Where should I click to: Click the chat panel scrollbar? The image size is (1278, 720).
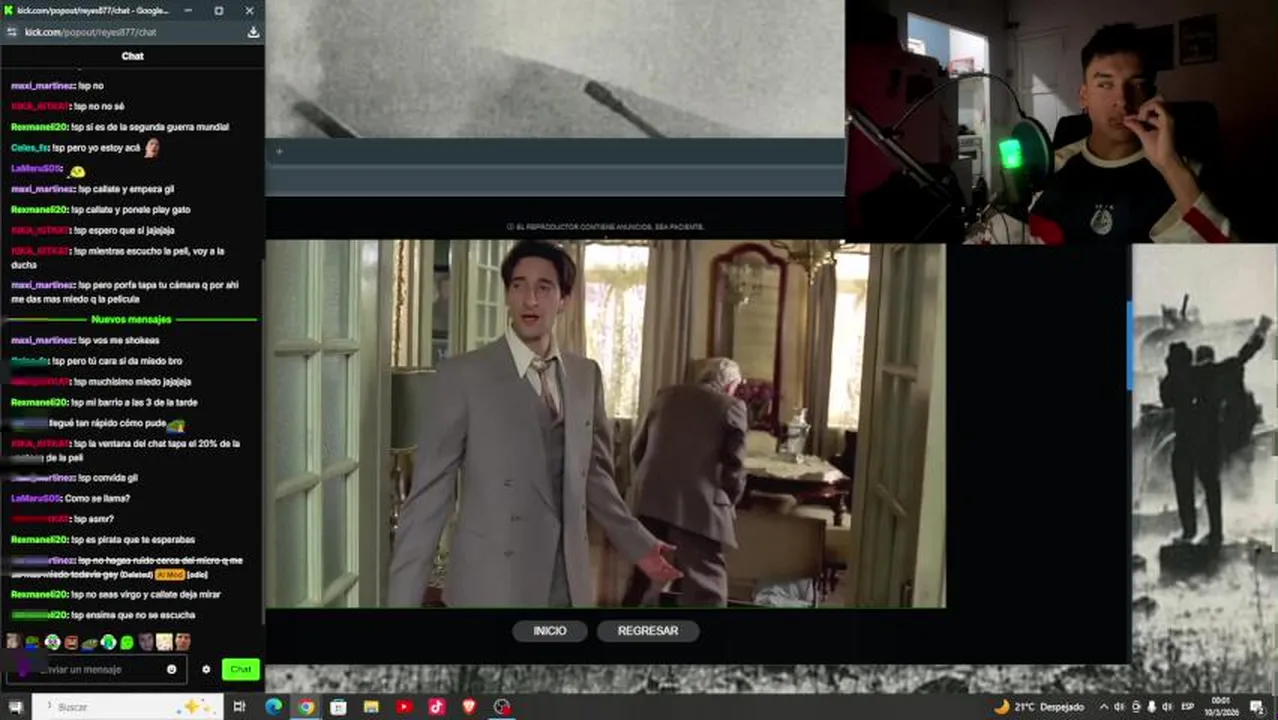coord(261,440)
